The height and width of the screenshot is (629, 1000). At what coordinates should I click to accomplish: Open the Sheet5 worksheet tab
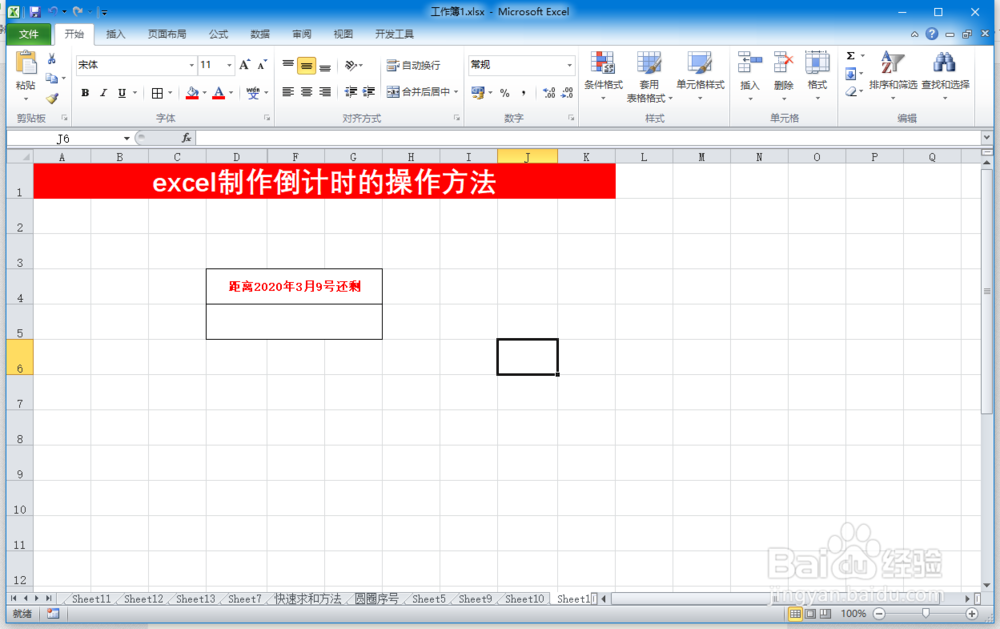click(x=429, y=599)
